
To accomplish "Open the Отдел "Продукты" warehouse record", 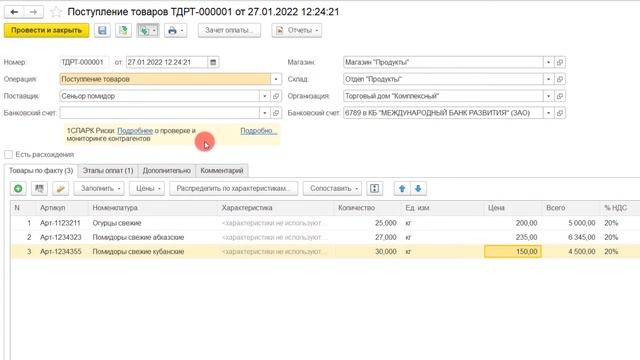I will [560, 79].
